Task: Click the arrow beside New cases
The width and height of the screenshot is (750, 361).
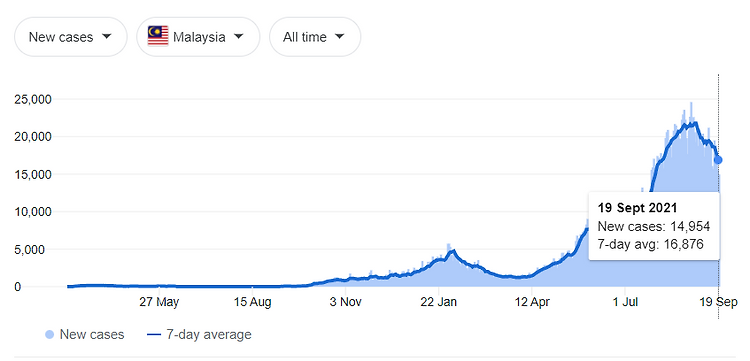Action: 107,36
